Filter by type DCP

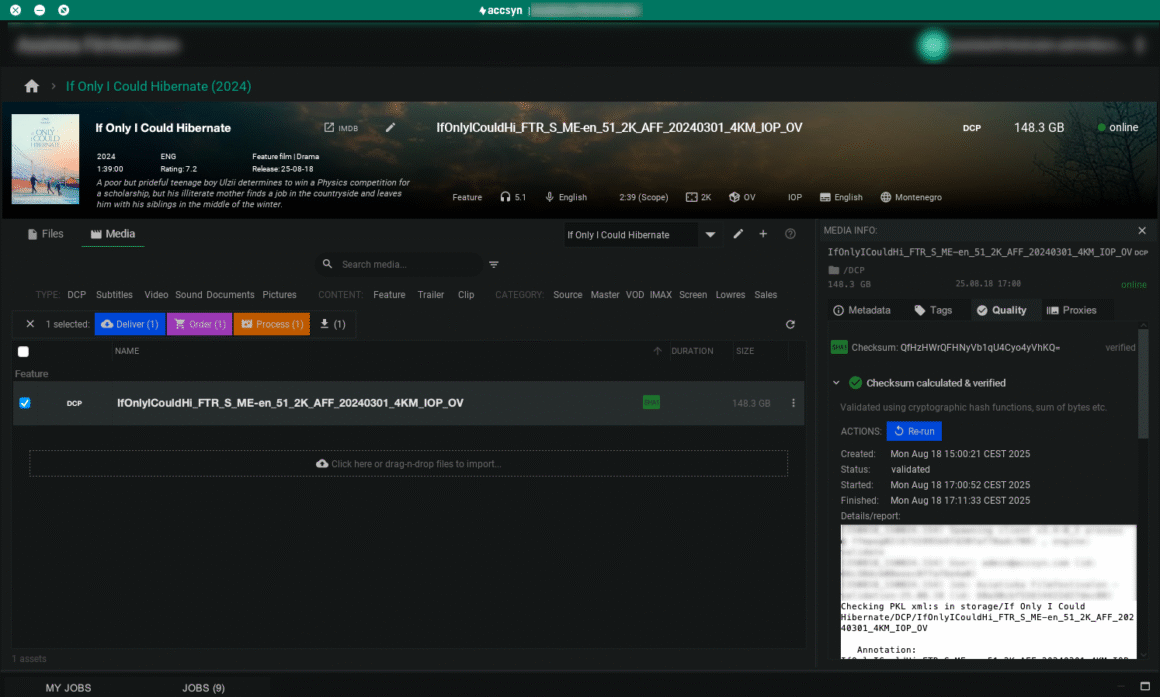coord(76,294)
